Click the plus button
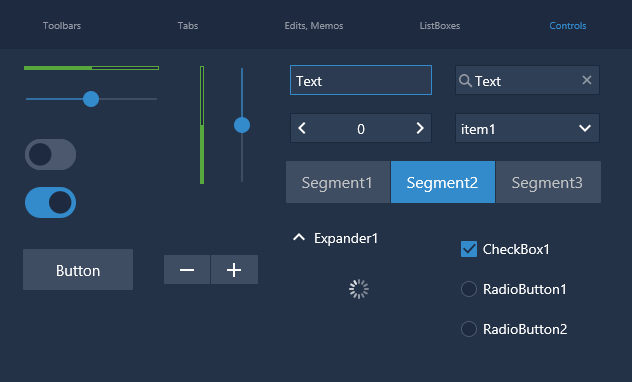This screenshot has width=632, height=382. pyautogui.click(x=234, y=270)
